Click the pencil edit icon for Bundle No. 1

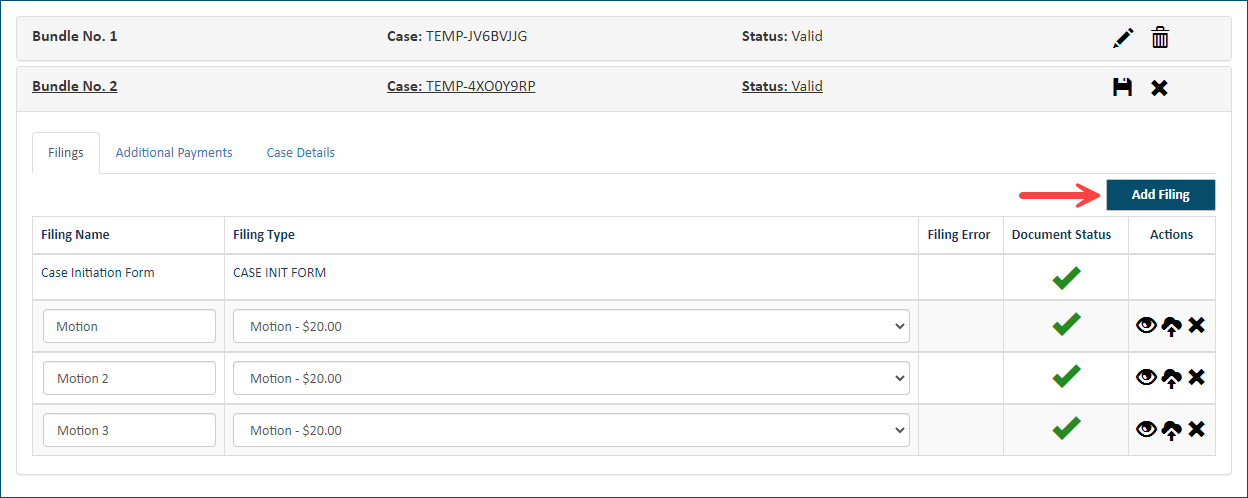(1123, 38)
